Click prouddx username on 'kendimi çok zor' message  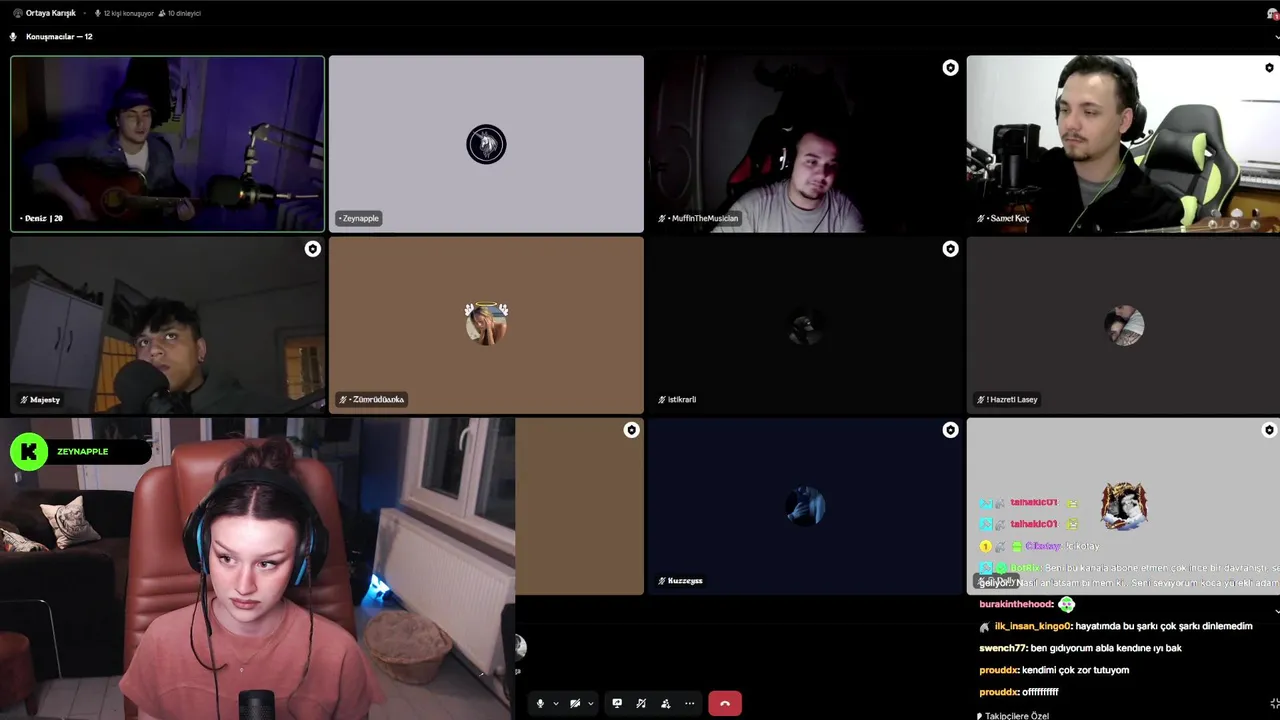coord(997,670)
